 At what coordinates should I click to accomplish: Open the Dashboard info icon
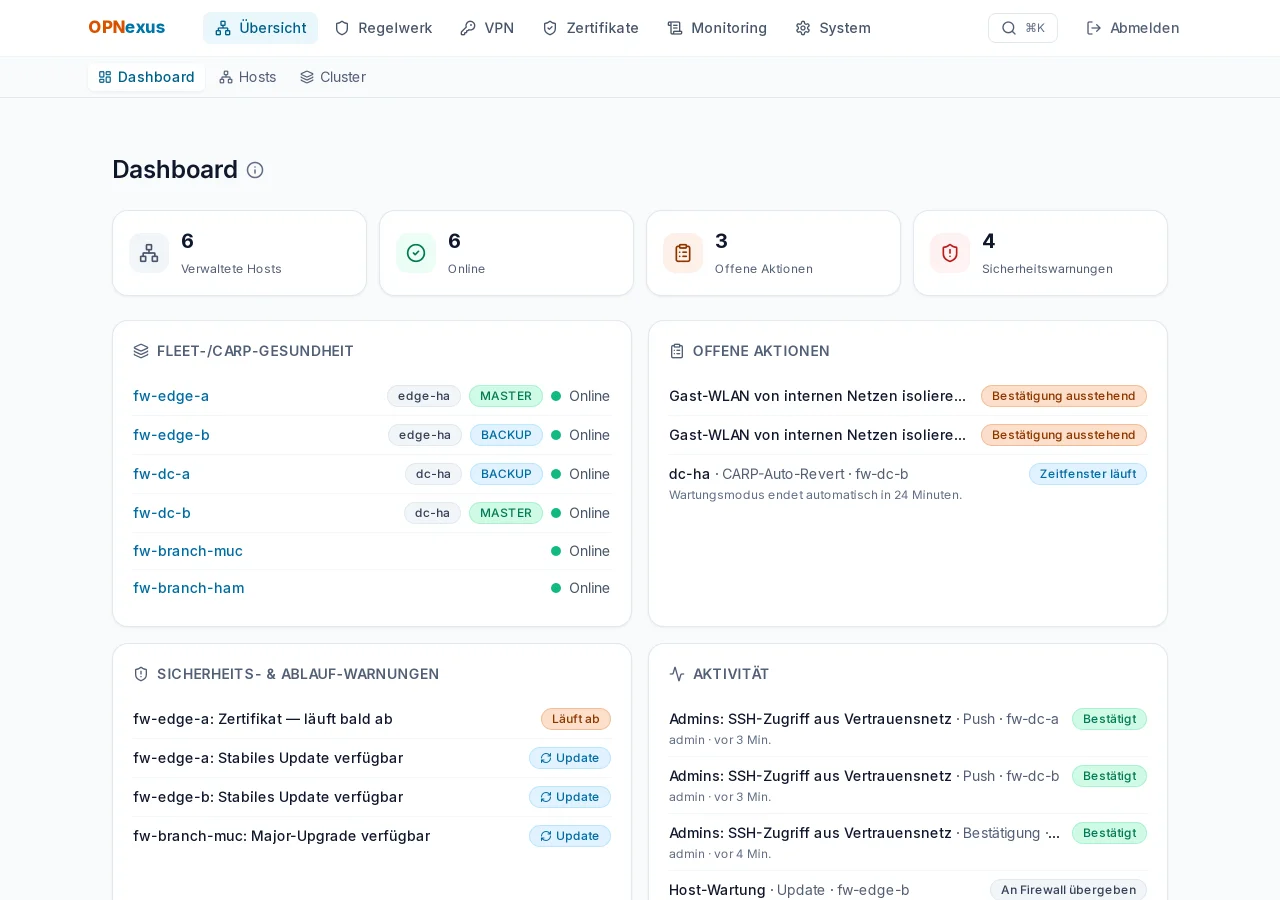pyautogui.click(x=255, y=170)
